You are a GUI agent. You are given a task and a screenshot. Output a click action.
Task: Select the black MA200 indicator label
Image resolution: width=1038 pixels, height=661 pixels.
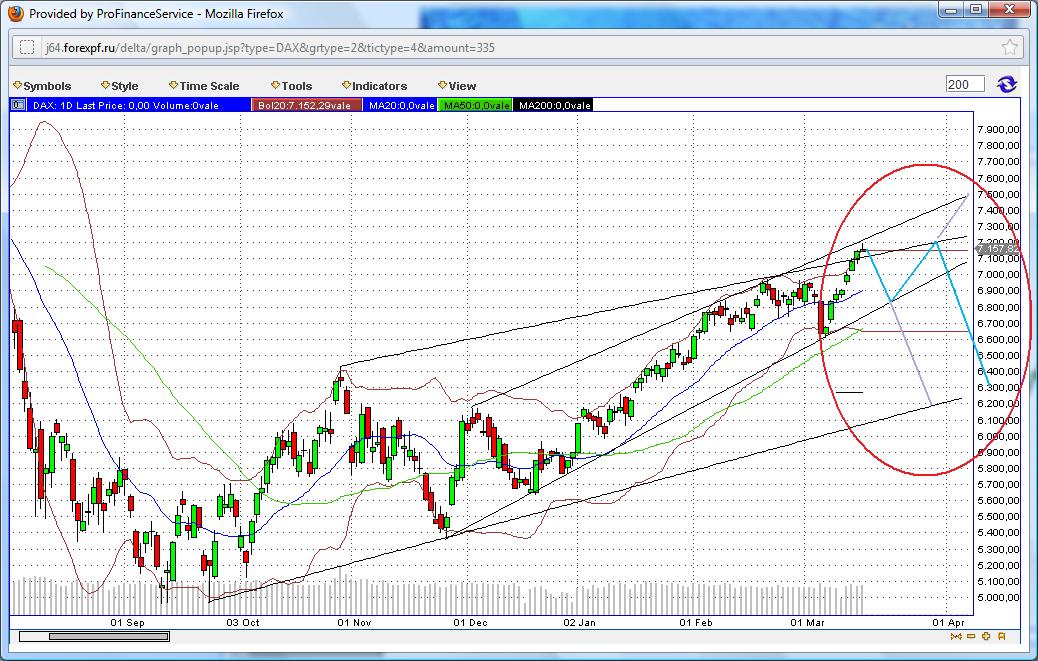(x=554, y=105)
